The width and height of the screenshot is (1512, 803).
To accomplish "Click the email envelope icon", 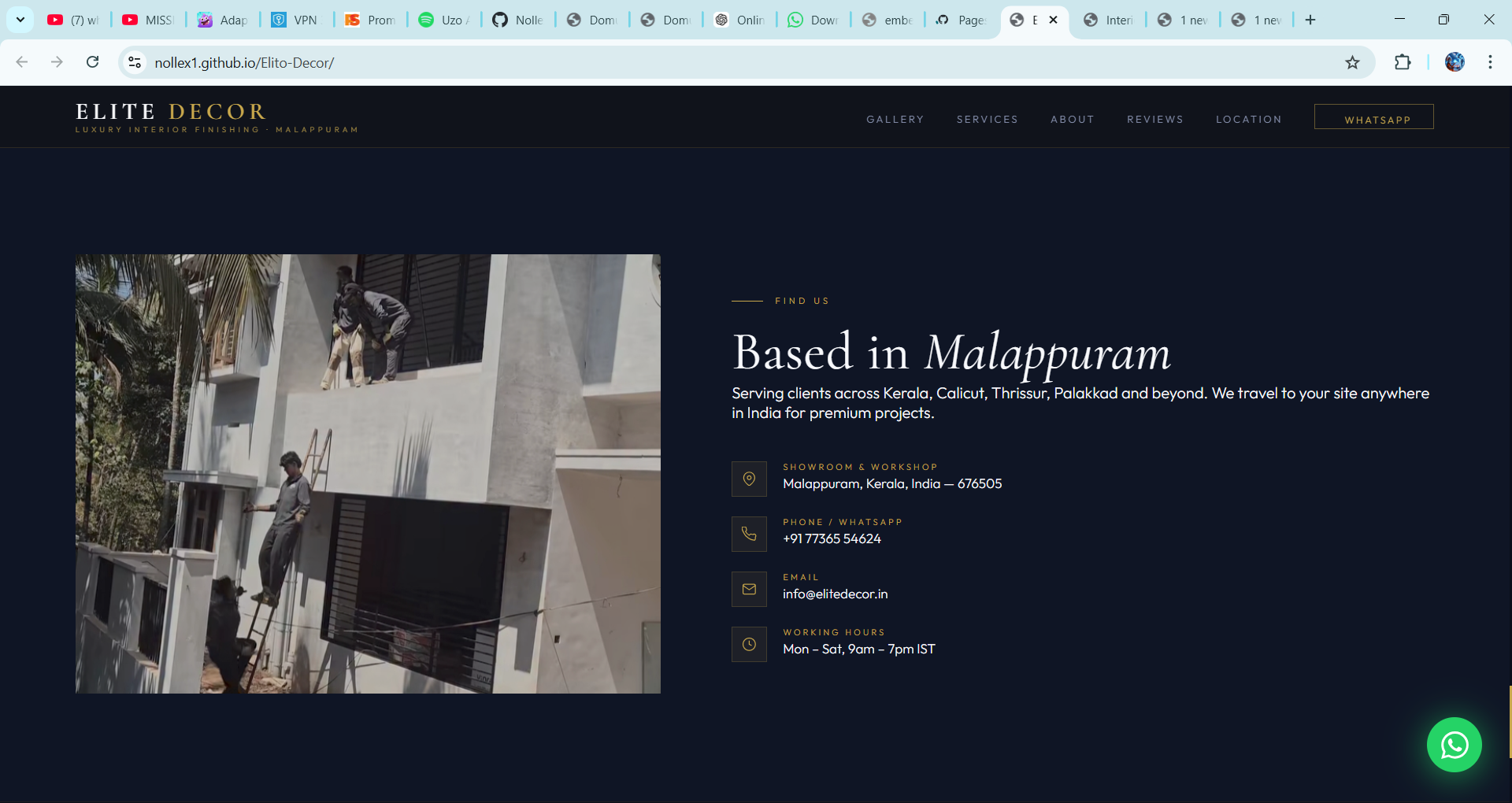I will [x=749, y=589].
